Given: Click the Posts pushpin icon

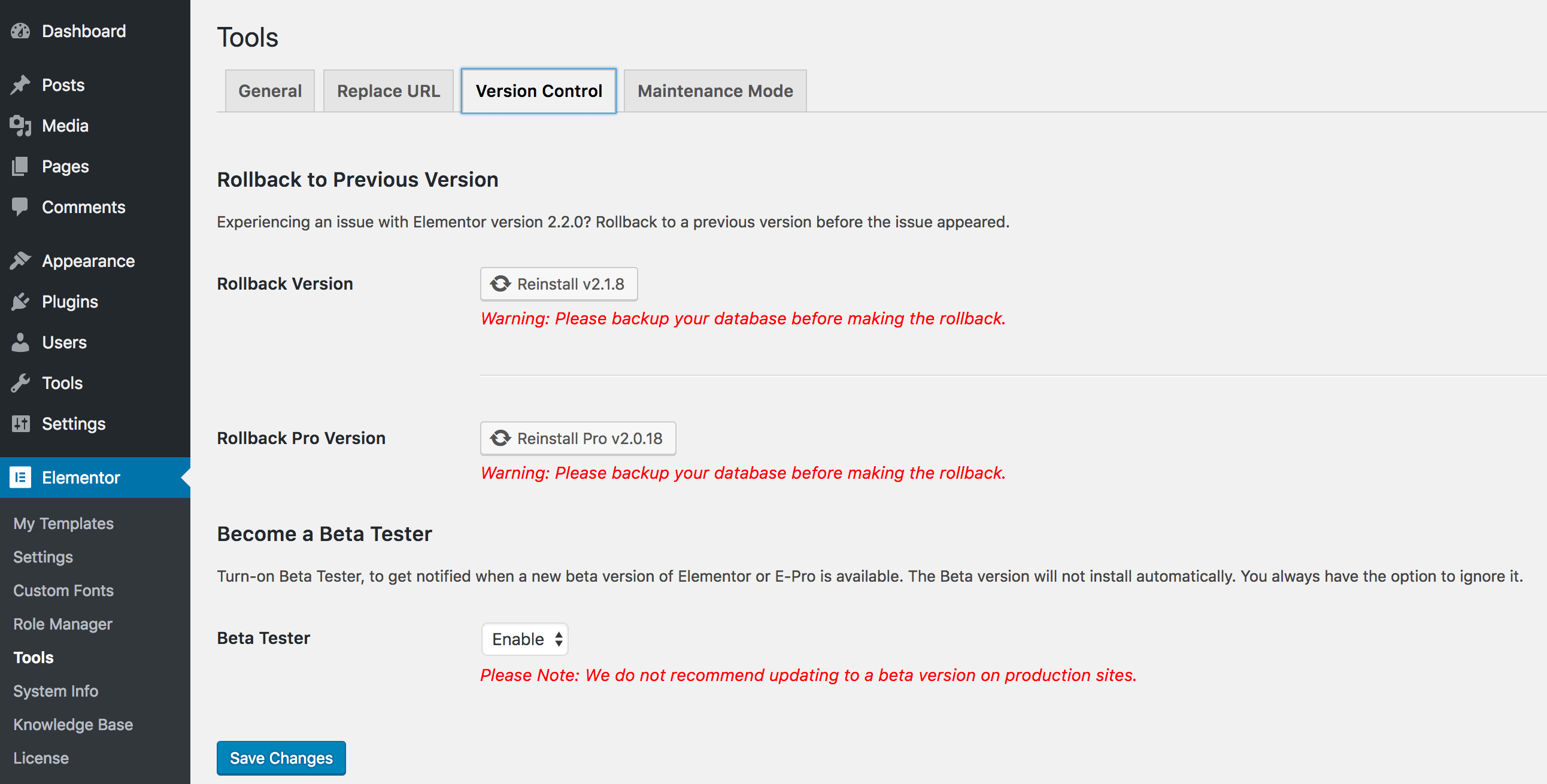Looking at the screenshot, I should 20,84.
